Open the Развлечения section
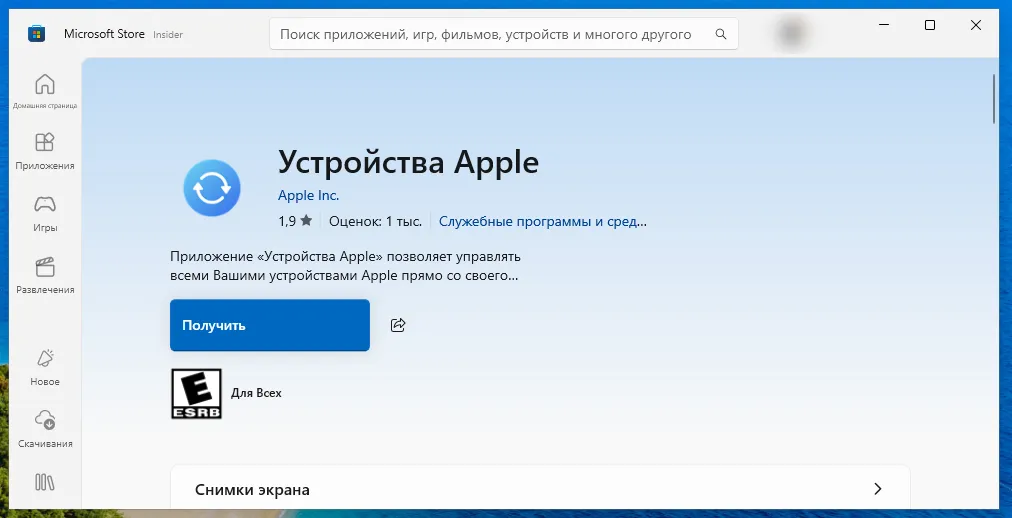Image resolution: width=1012 pixels, height=518 pixels. click(45, 275)
